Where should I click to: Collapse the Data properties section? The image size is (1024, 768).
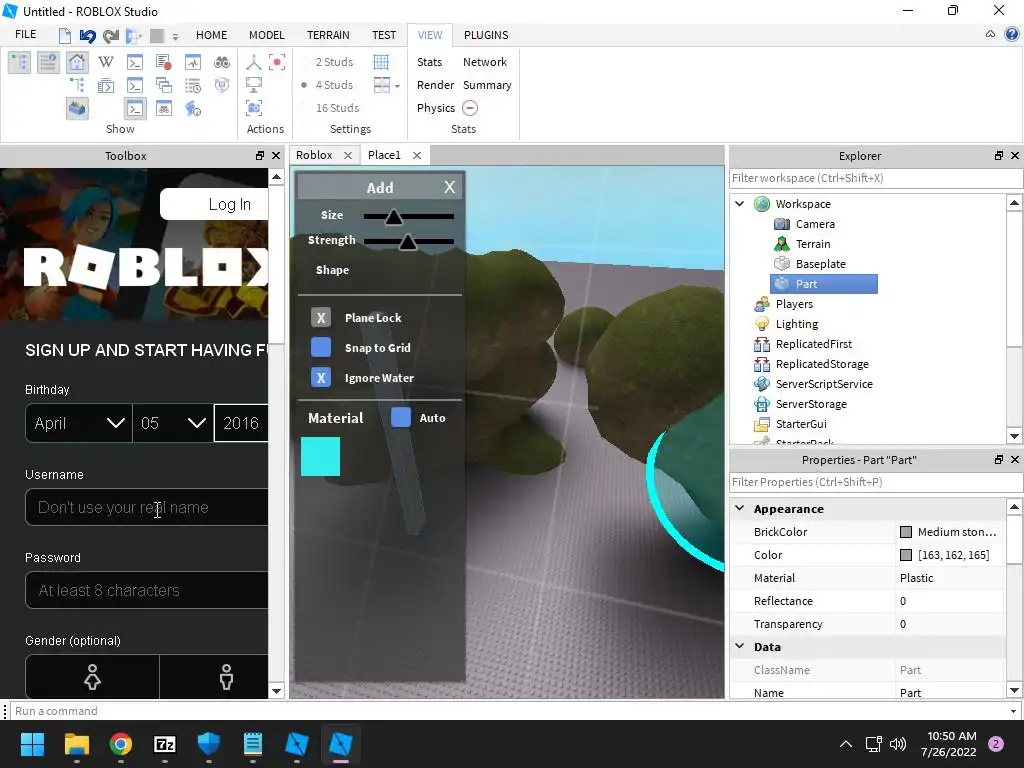[740, 646]
